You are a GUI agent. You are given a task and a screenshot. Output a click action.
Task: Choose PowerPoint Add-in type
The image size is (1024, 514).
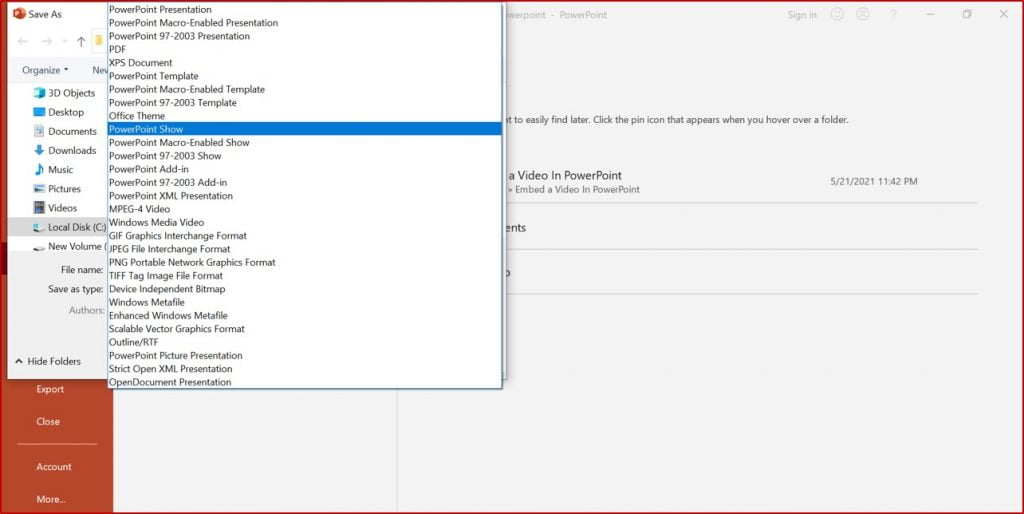pyautogui.click(x=304, y=169)
